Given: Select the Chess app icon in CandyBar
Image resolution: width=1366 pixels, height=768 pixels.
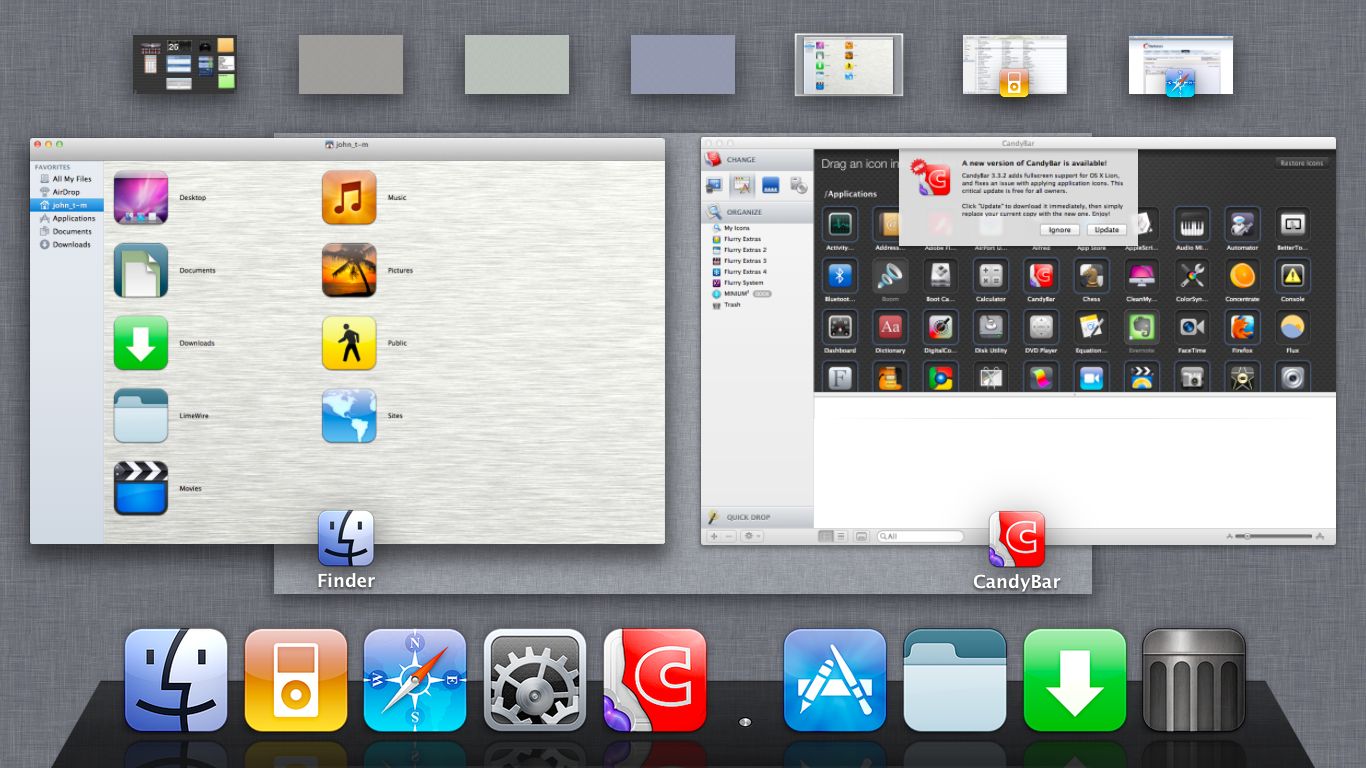Looking at the screenshot, I should pyautogui.click(x=1091, y=275).
